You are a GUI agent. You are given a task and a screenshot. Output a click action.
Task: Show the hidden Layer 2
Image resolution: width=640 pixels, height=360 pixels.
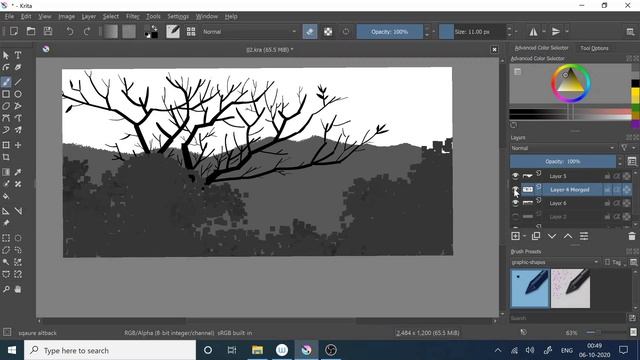click(x=516, y=216)
